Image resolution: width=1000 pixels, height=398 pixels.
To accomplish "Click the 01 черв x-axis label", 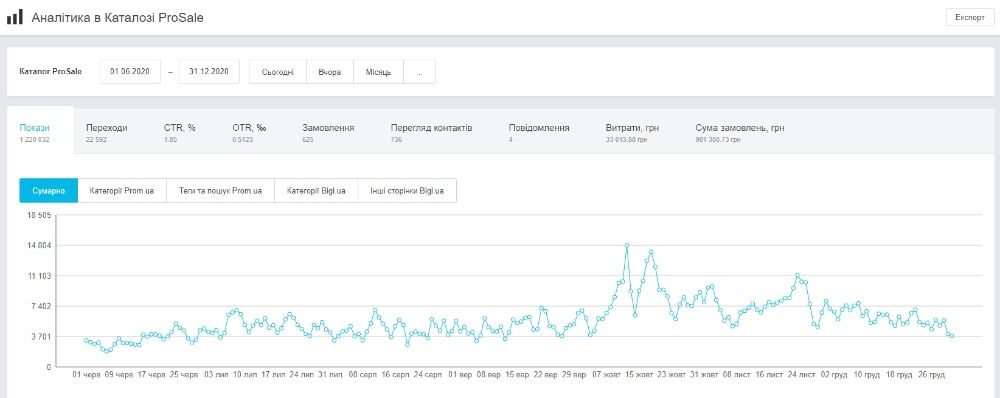I will 86,376.
